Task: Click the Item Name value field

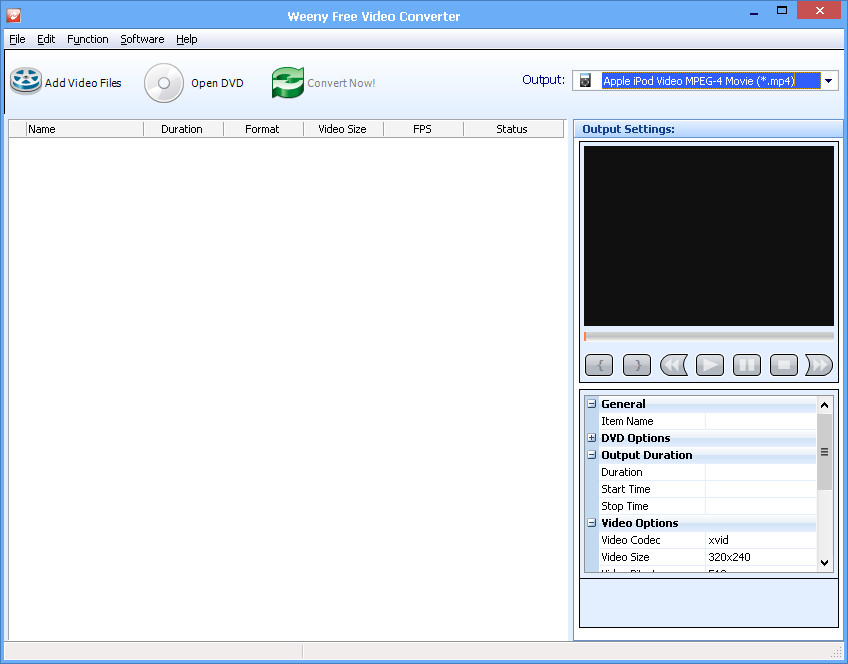Action: (x=760, y=421)
